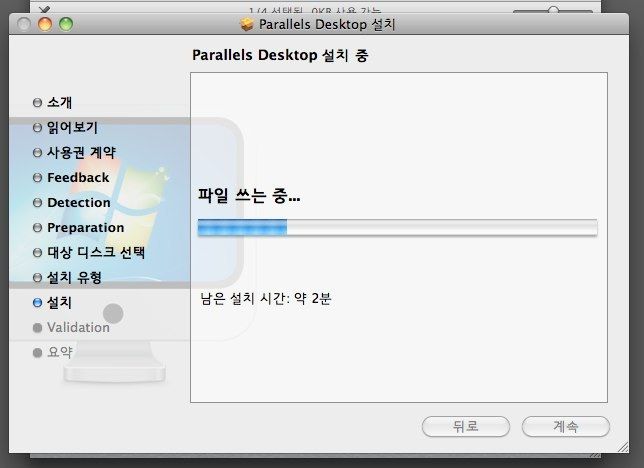
Task: Click the 파일 쓰는 중... status text
Action: click(x=249, y=196)
